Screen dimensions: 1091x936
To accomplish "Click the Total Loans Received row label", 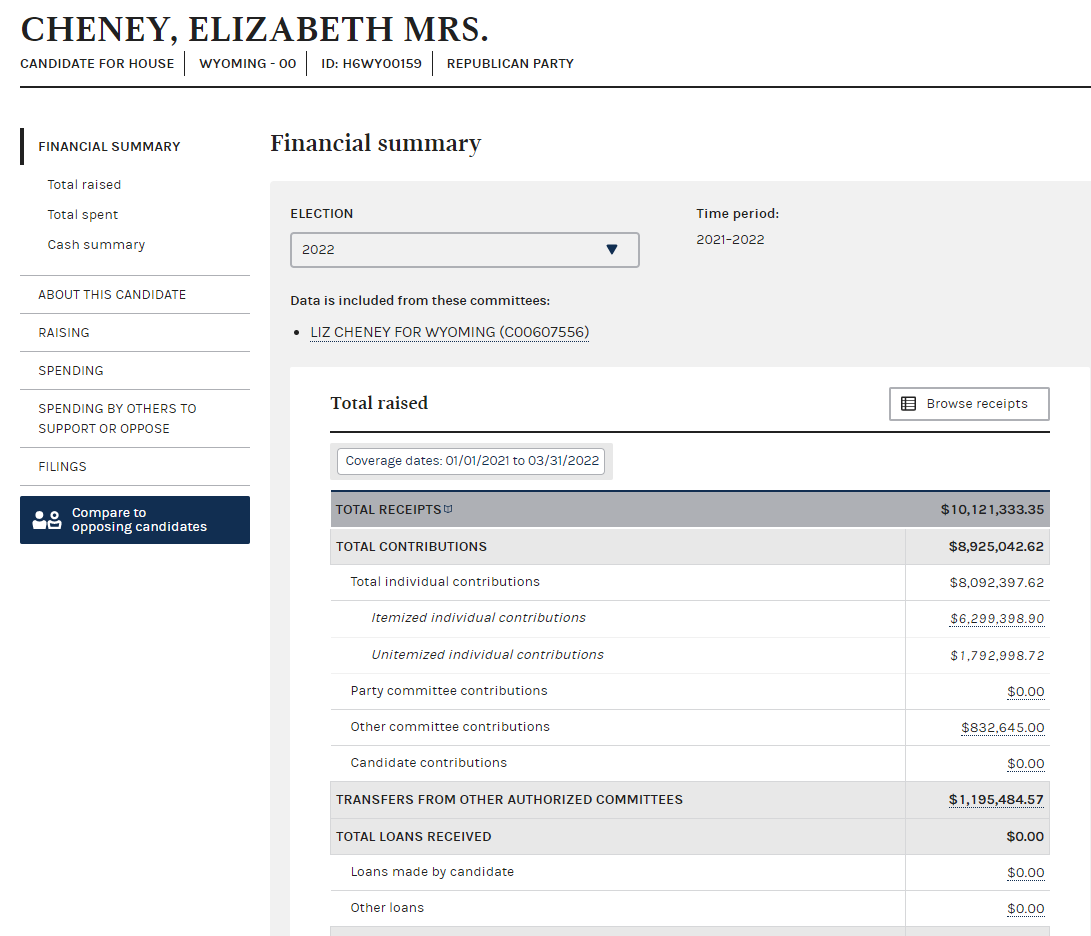I will 413,836.
